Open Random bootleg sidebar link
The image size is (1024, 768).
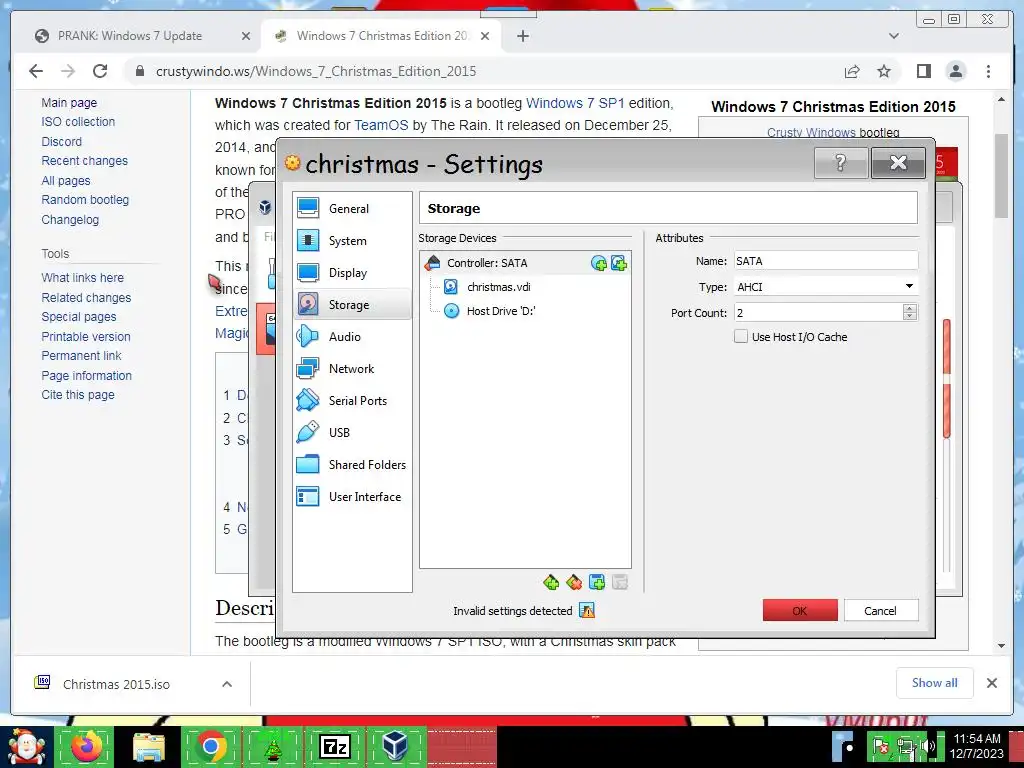(x=85, y=200)
